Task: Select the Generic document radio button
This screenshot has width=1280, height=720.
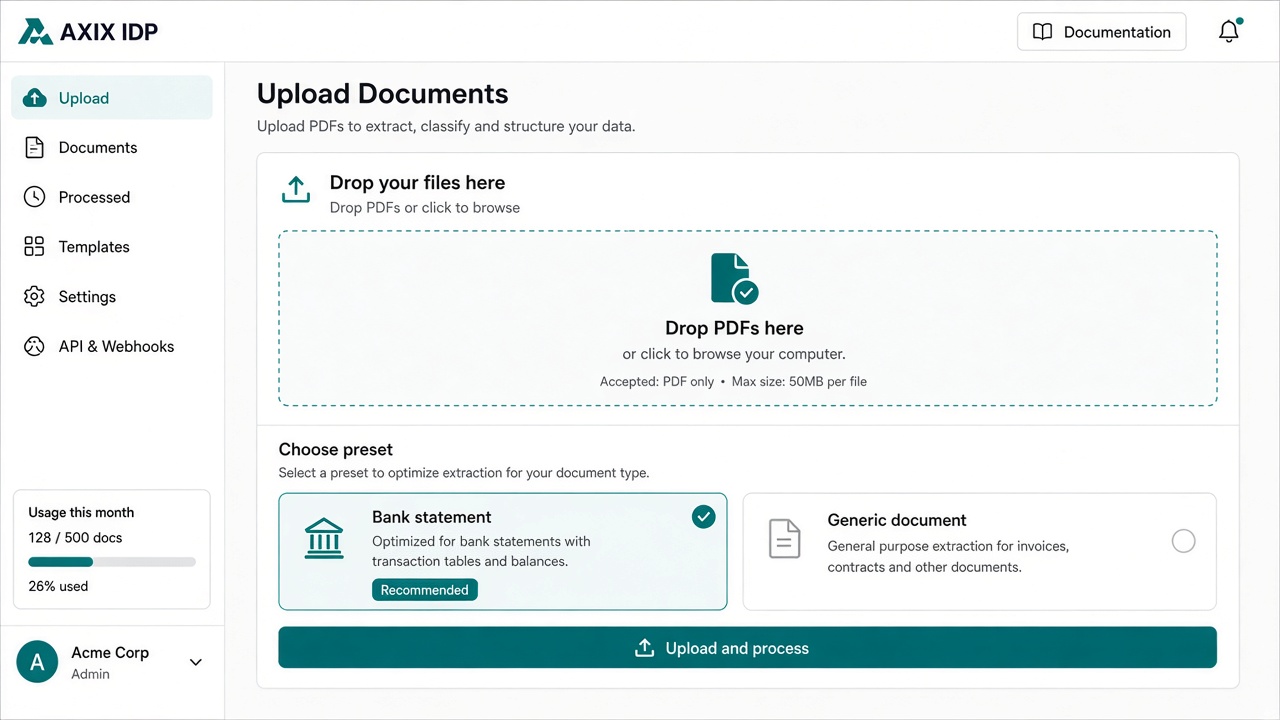Action: (1183, 541)
